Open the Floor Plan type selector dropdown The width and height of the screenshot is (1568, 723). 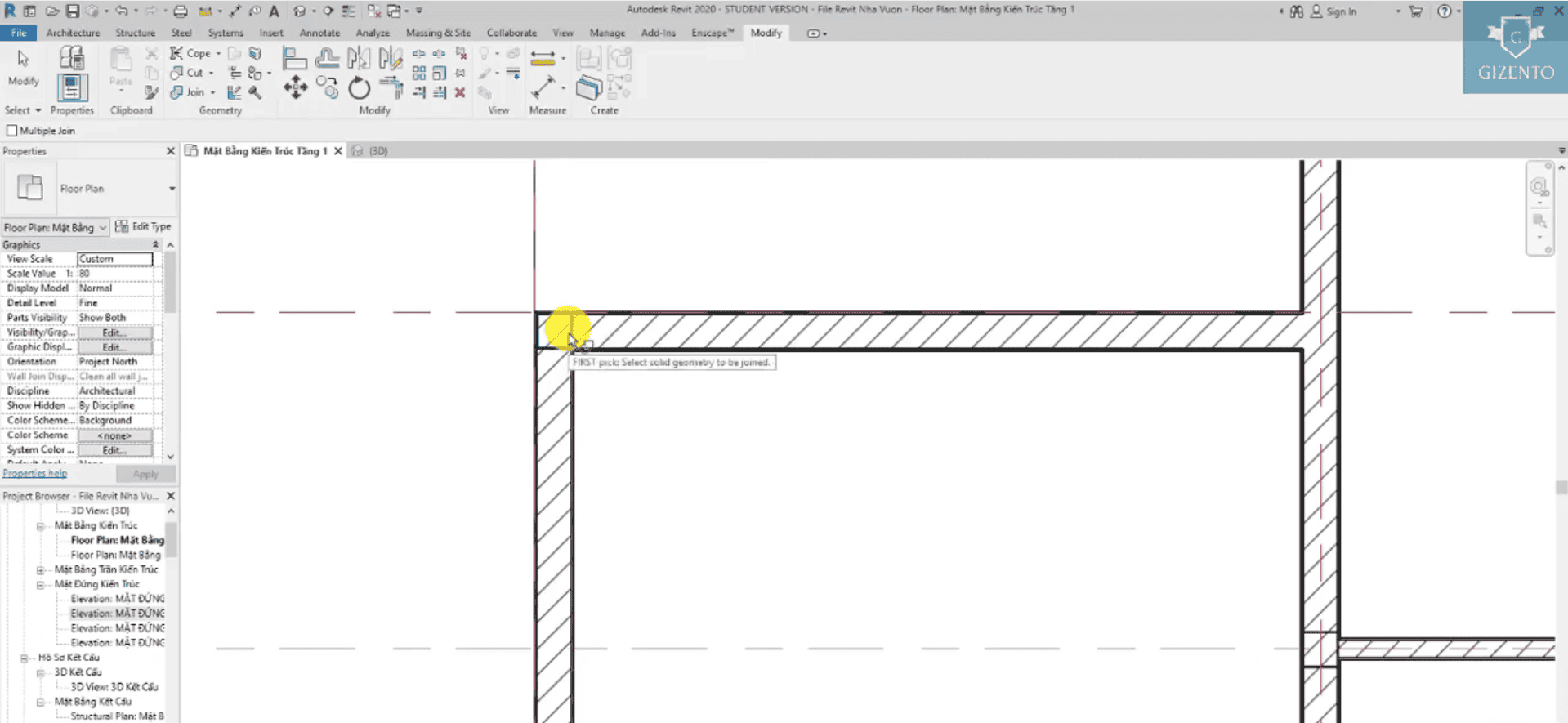point(172,189)
